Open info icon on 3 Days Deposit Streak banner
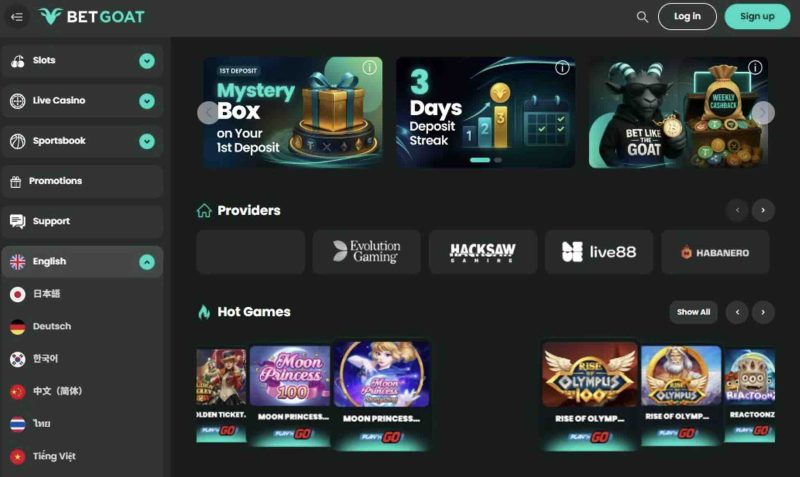The image size is (800, 477). pos(562,67)
